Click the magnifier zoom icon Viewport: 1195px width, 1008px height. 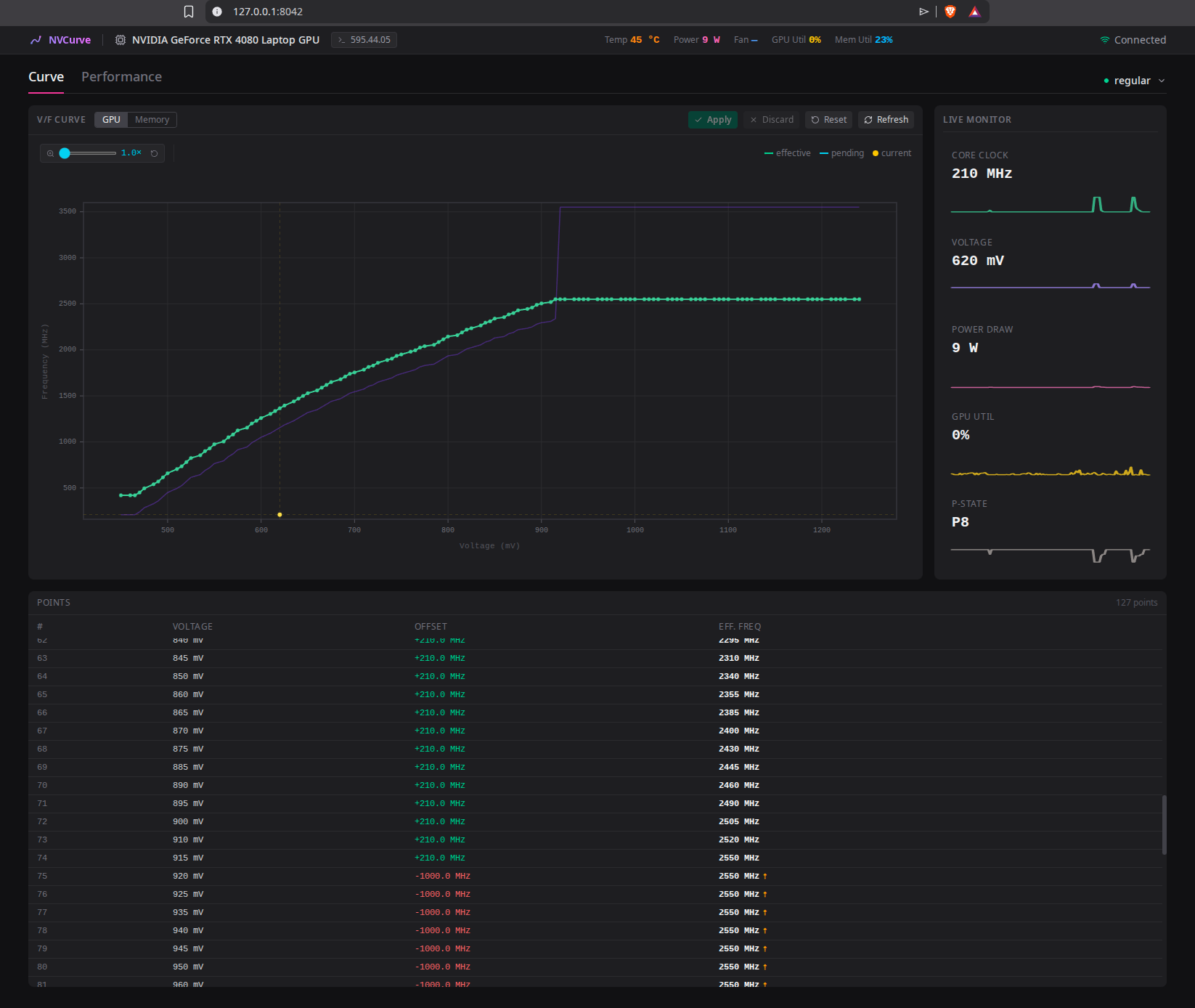[50, 153]
